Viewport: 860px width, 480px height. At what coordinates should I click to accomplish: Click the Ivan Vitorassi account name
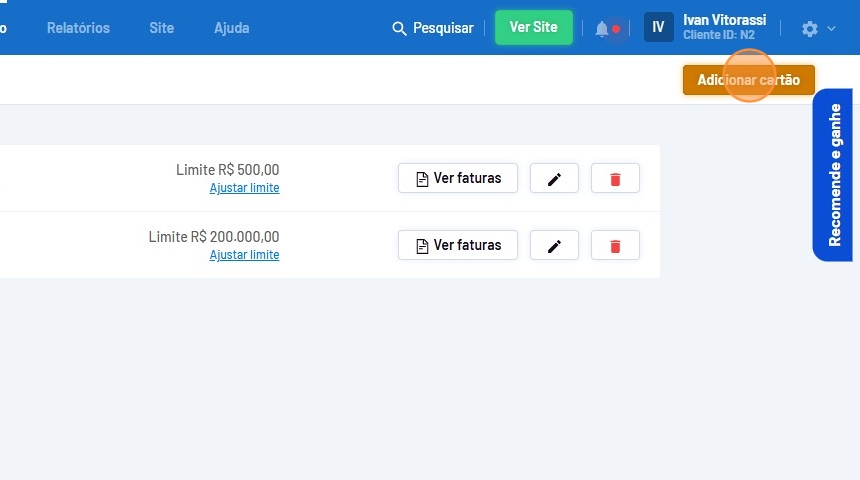coord(723,20)
